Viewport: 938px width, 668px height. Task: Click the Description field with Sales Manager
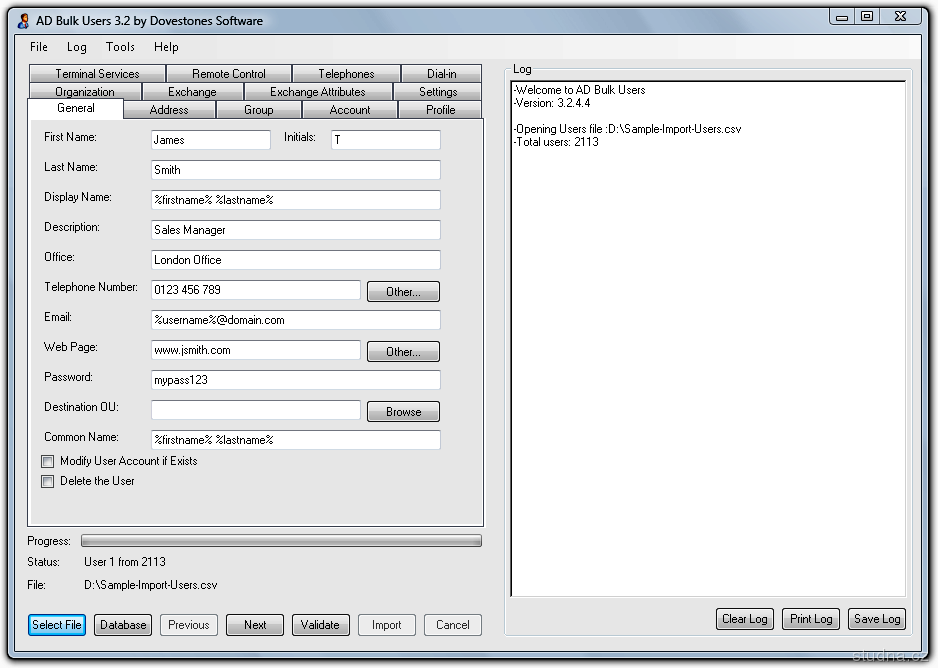coord(296,230)
